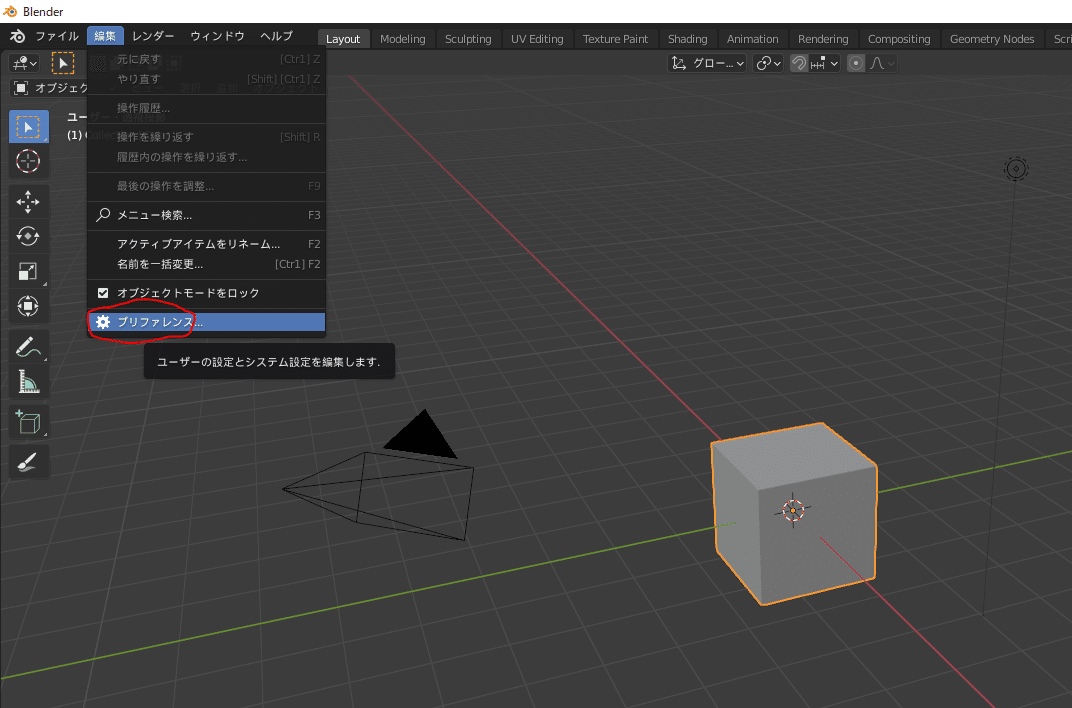Viewport: 1072px width, 708px height.
Task: Open the レンダー menu
Action: tap(153, 36)
